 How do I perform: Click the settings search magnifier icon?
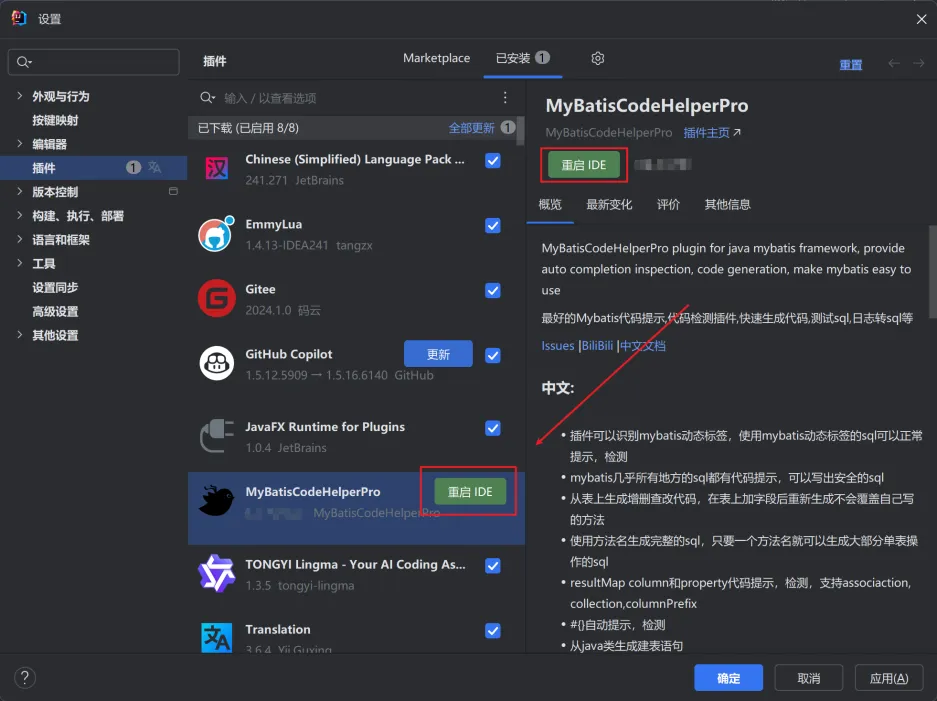pyautogui.click(x=24, y=62)
